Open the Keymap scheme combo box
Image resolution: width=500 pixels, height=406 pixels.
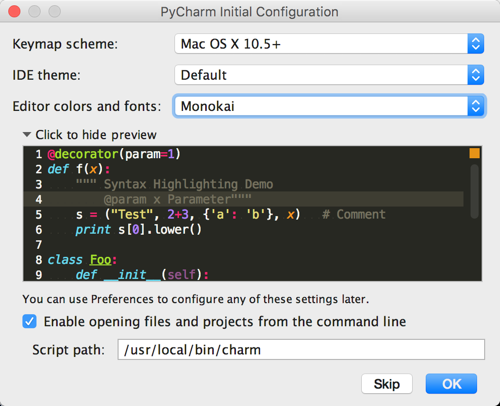pos(329,44)
